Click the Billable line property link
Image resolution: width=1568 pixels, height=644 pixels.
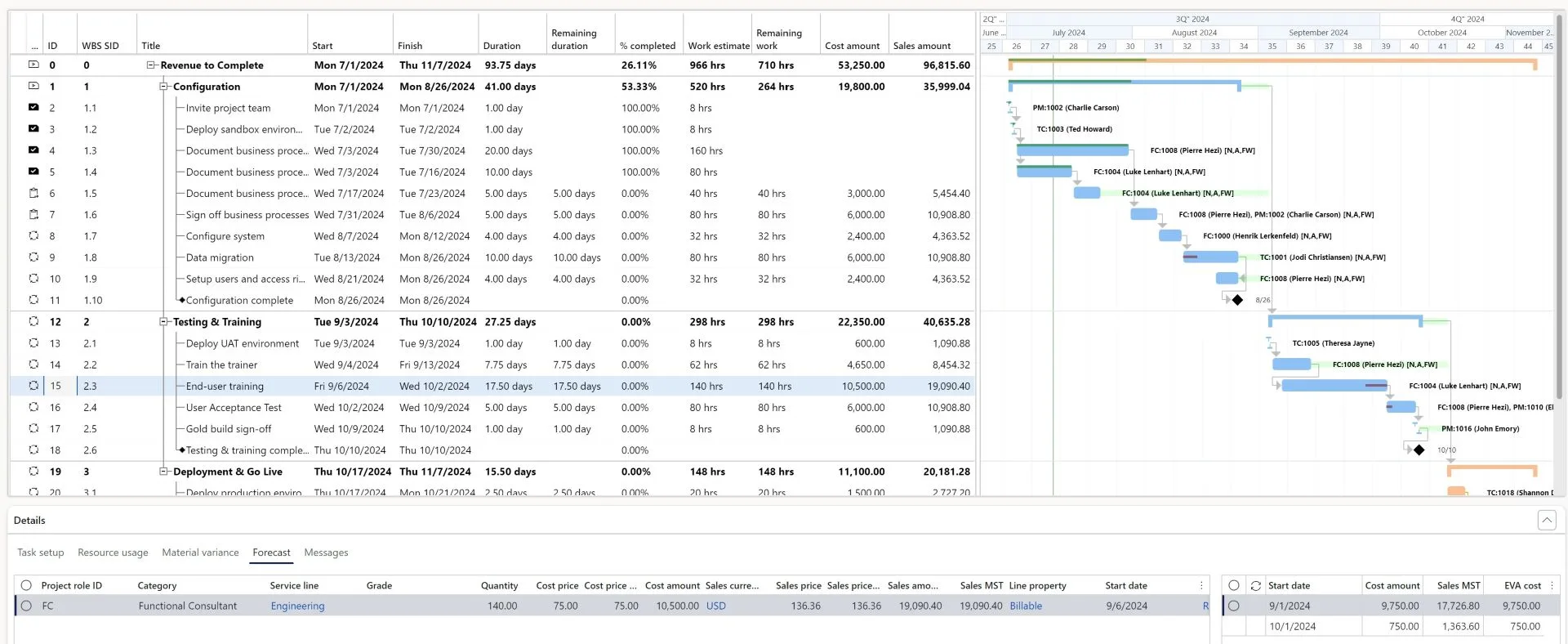coord(1026,606)
